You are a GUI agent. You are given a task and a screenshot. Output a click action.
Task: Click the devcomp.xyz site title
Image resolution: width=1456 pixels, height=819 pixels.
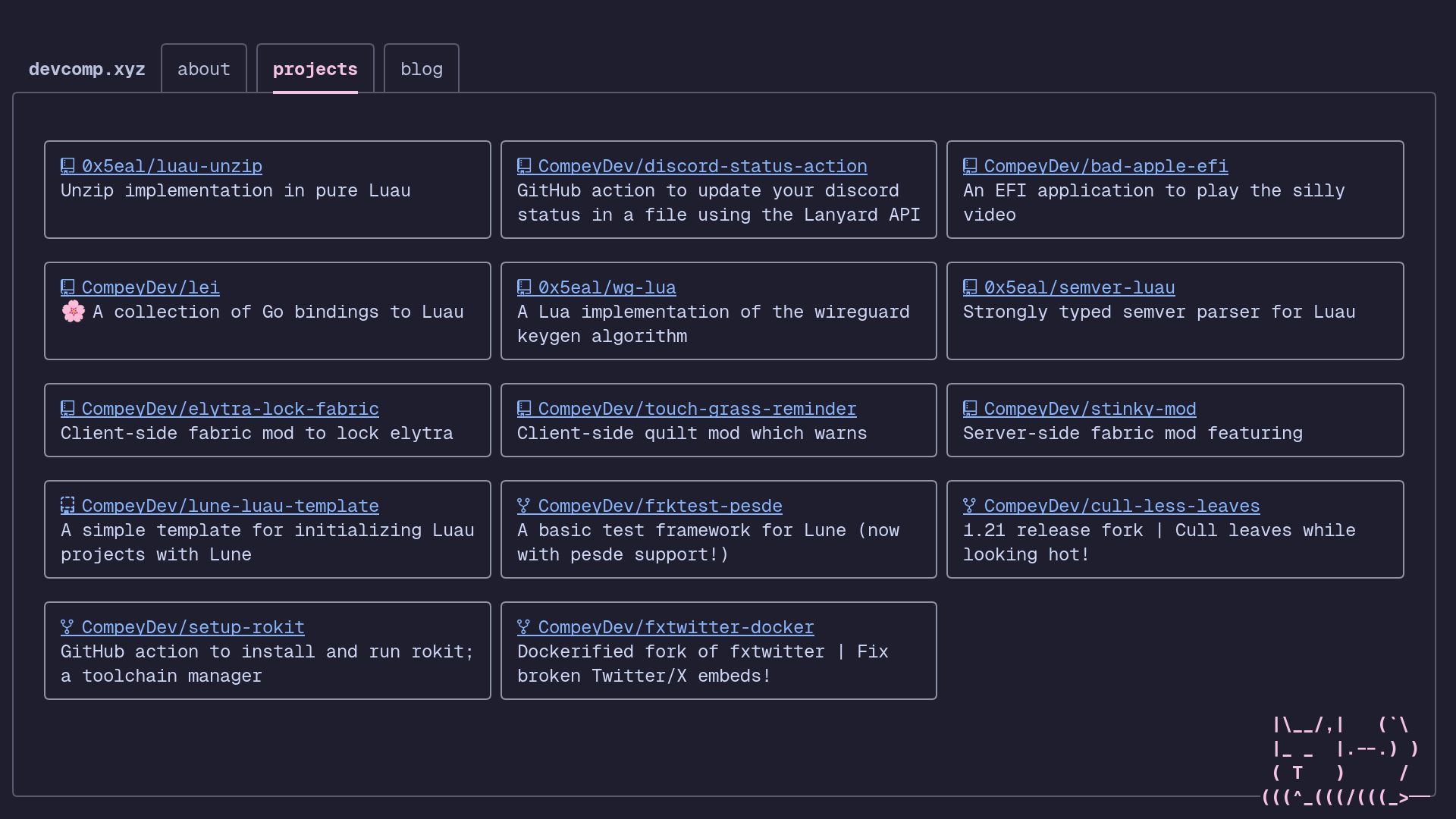[x=87, y=69]
